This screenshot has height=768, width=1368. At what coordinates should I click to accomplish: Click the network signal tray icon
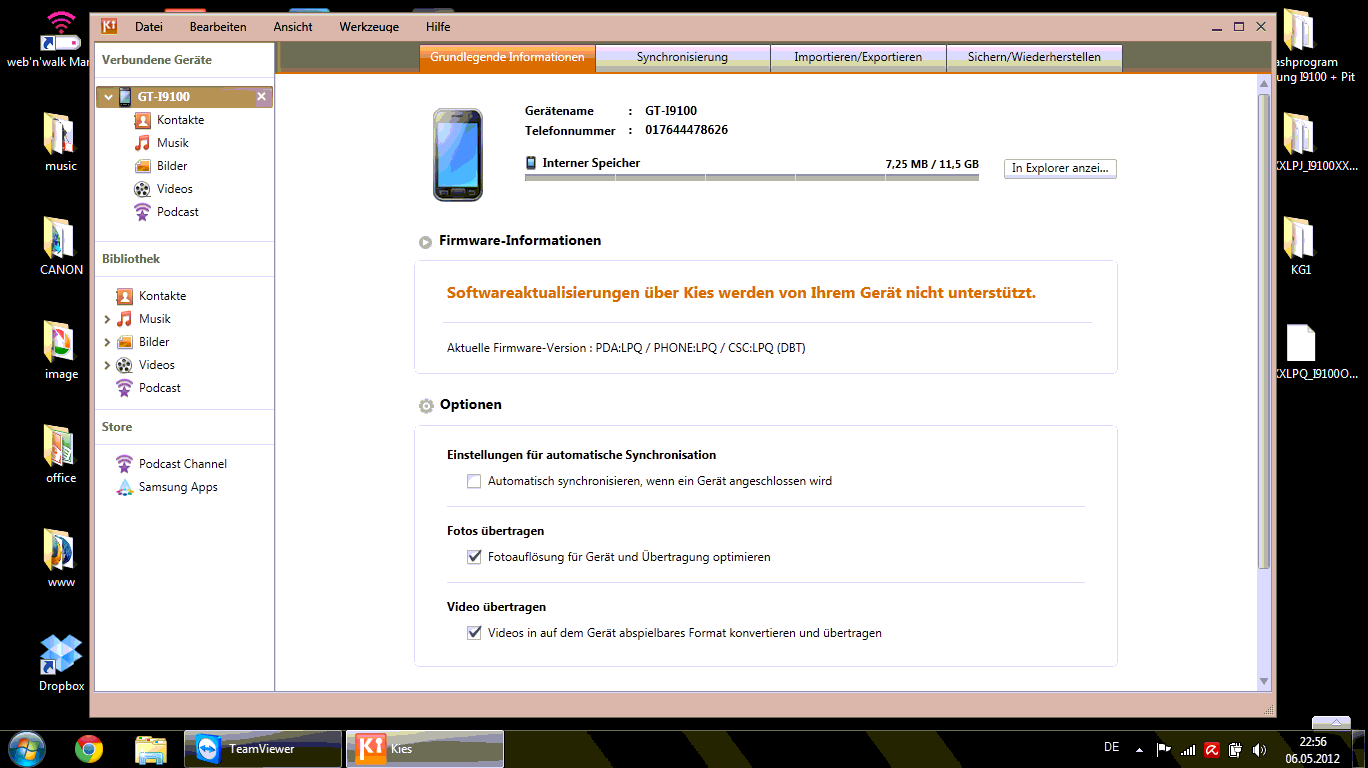click(x=1187, y=749)
